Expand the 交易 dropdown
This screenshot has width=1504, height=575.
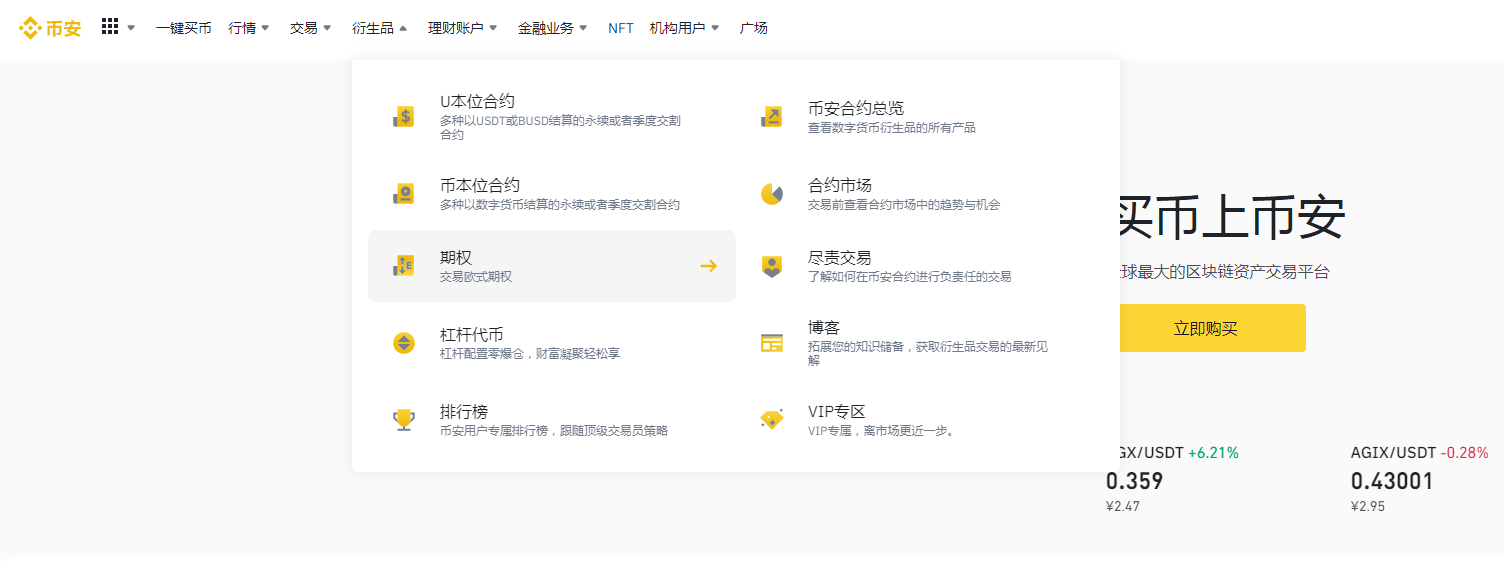pyautogui.click(x=327, y=28)
